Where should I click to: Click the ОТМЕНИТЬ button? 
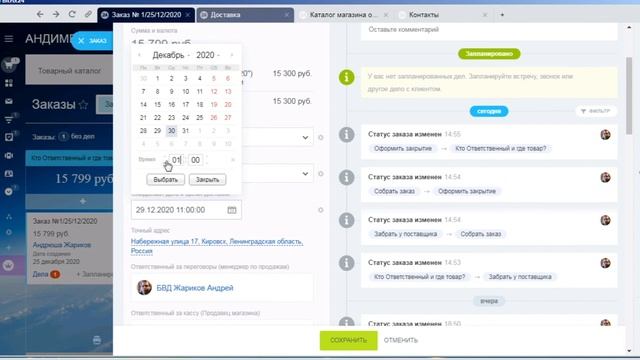pyautogui.click(x=401, y=340)
